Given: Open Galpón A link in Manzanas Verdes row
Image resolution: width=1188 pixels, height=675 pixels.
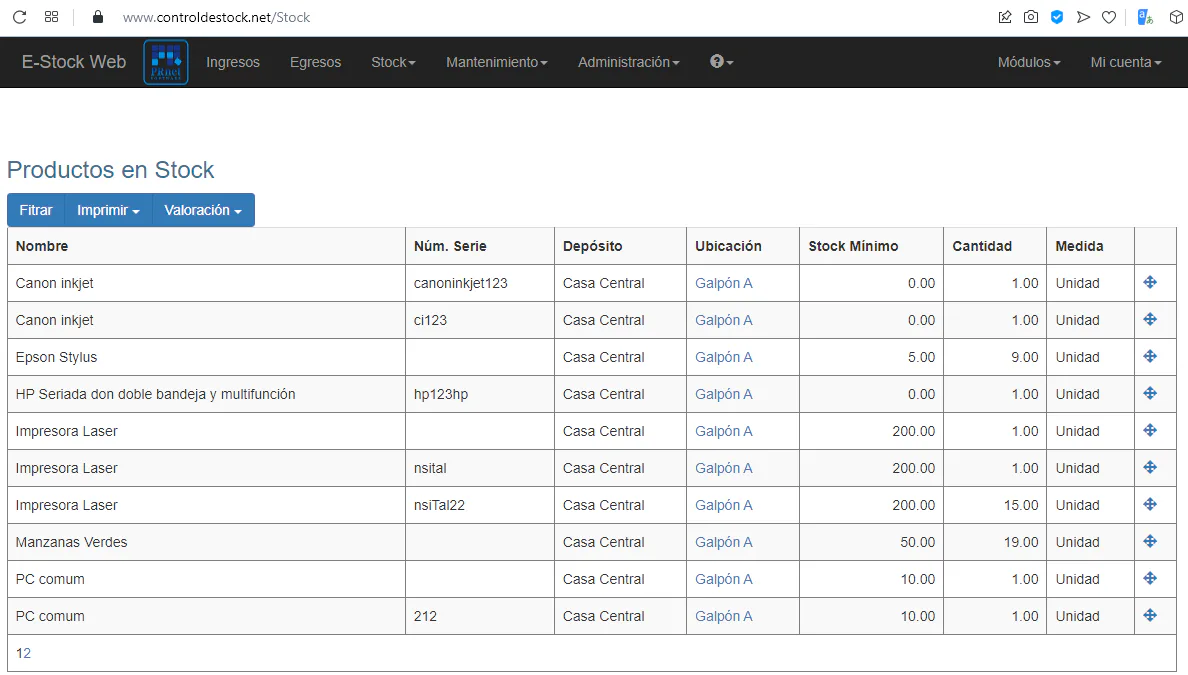Looking at the screenshot, I should click(724, 542).
